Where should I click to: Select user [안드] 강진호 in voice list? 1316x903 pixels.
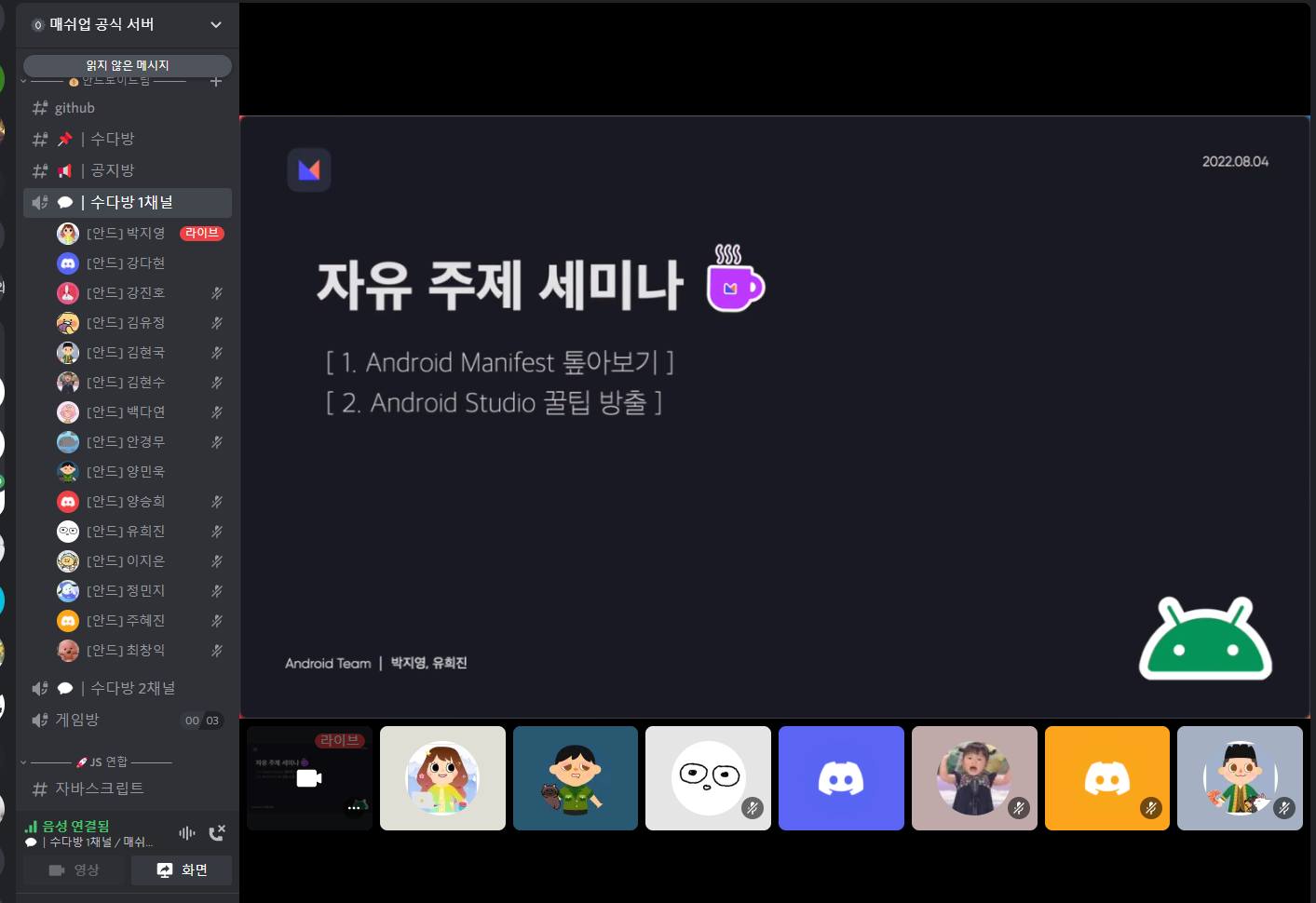coord(141,292)
